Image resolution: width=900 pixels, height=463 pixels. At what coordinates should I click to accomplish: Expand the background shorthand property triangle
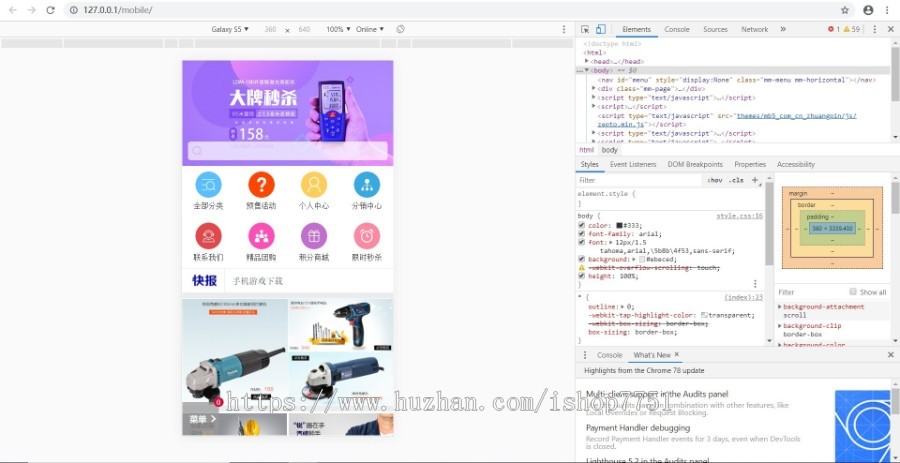click(x=634, y=259)
